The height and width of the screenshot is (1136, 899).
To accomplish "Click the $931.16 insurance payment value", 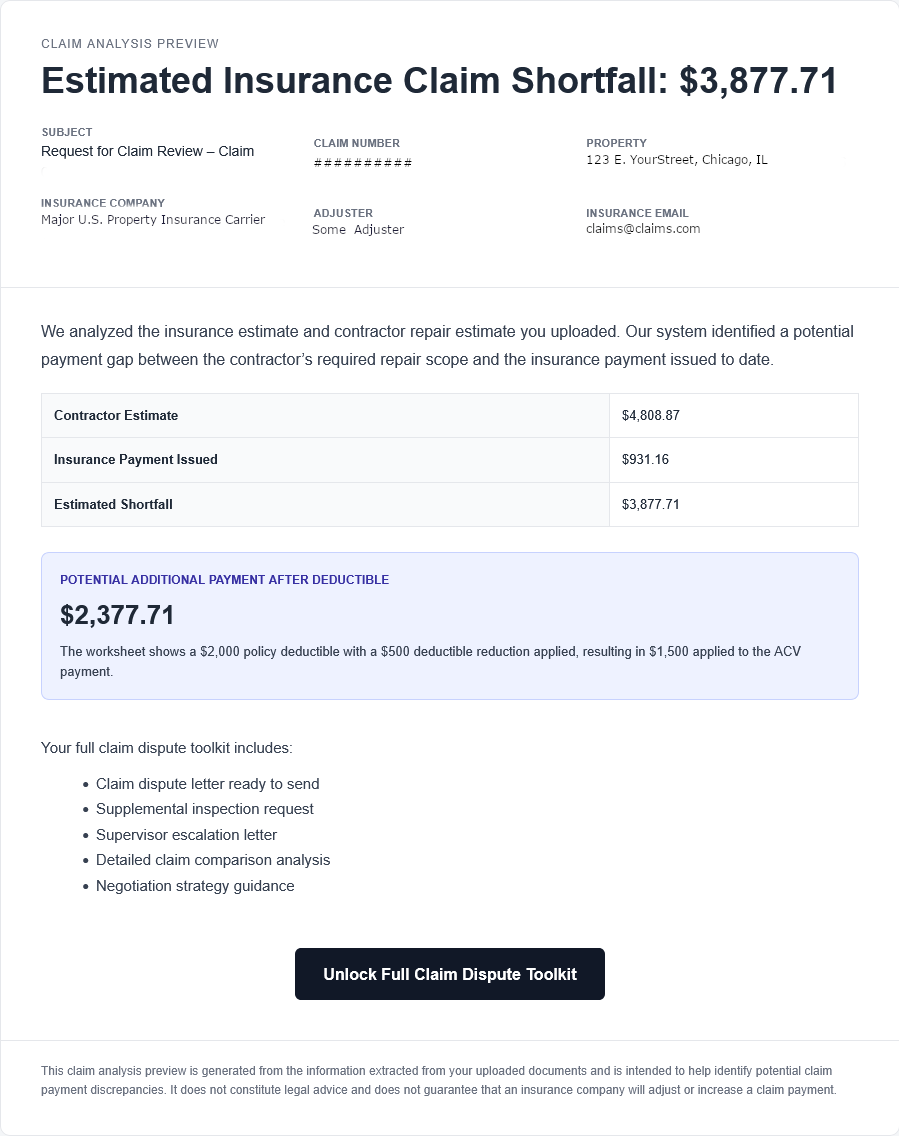I will tap(646, 460).
